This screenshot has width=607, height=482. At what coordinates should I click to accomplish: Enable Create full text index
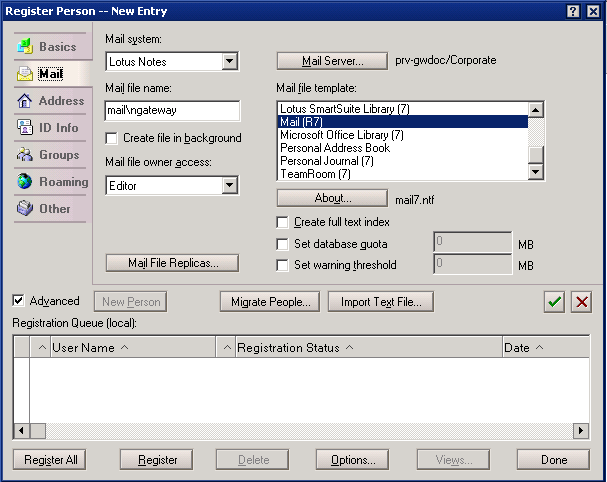coord(283,222)
